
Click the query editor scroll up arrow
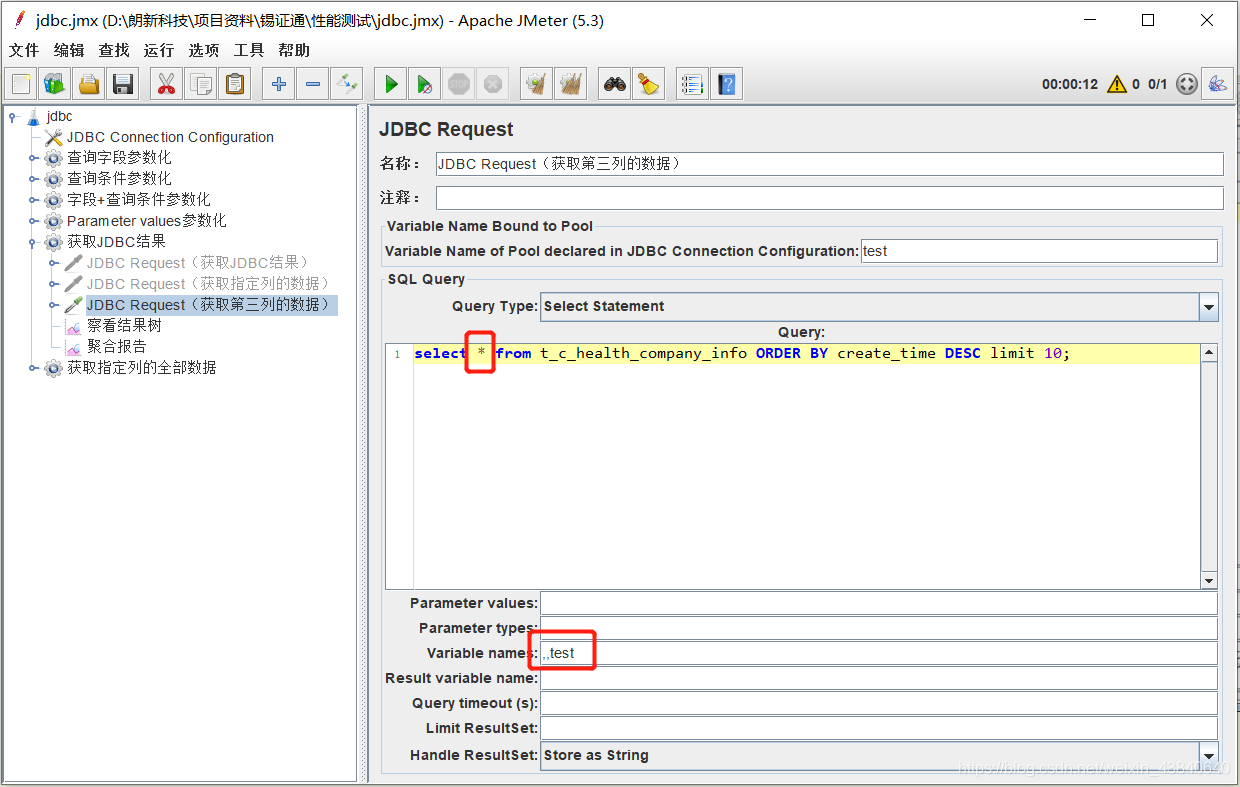point(1209,353)
